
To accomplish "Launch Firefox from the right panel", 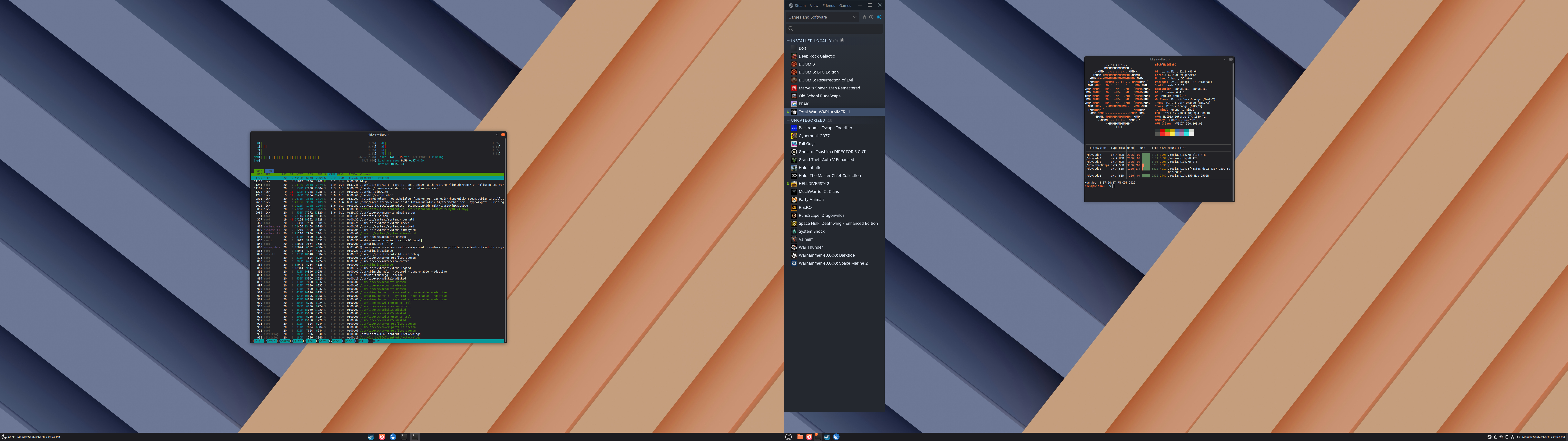I will click(x=810, y=437).
